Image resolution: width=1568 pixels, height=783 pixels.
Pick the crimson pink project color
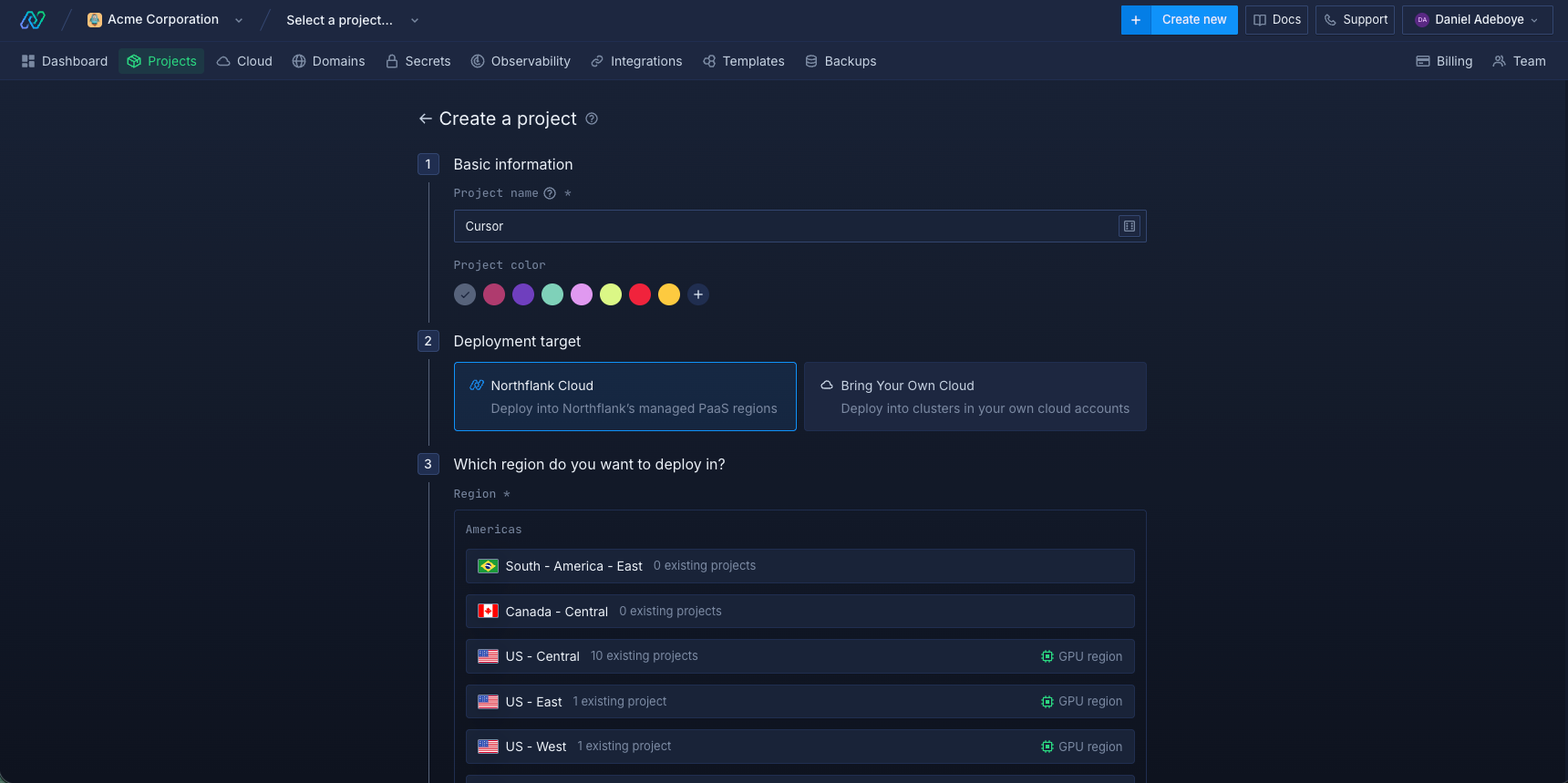[494, 294]
